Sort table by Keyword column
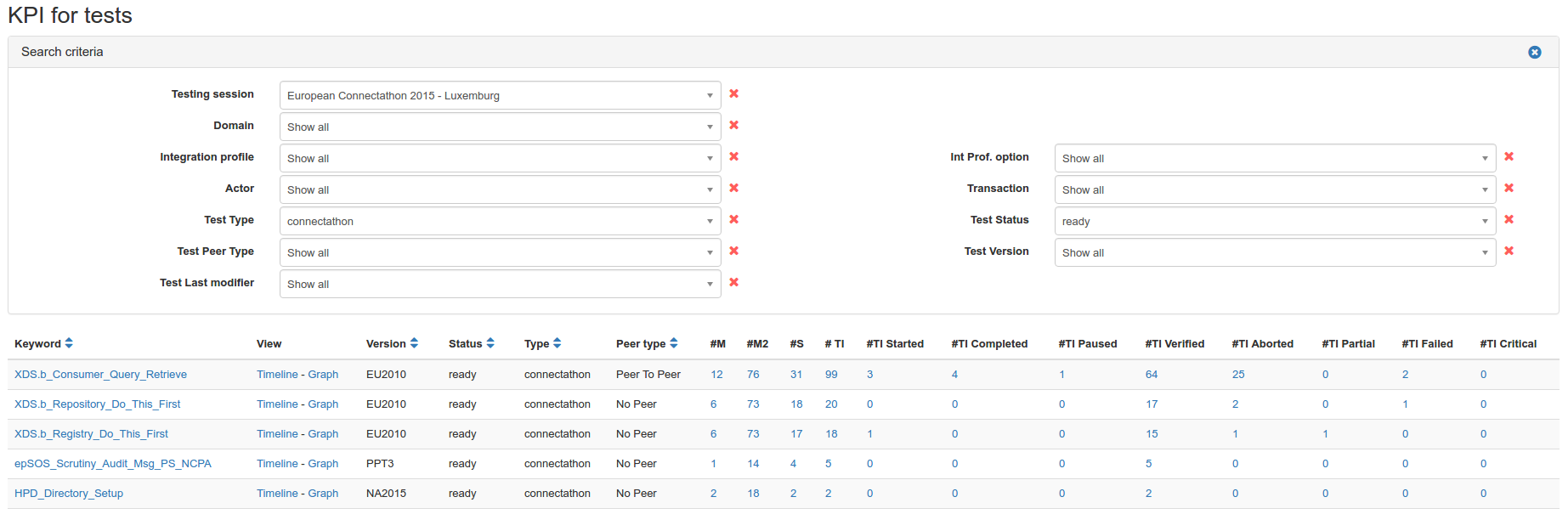1568x514 pixels. pyautogui.click(x=69, y=343)
